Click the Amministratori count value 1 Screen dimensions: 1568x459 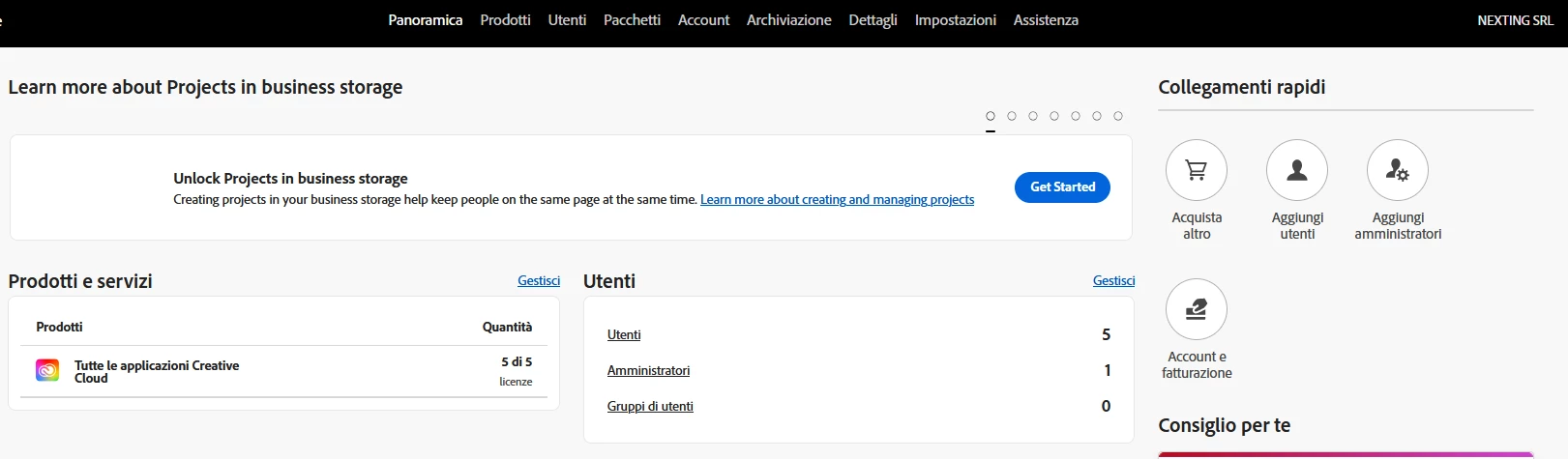click(x=1108, y=371)
